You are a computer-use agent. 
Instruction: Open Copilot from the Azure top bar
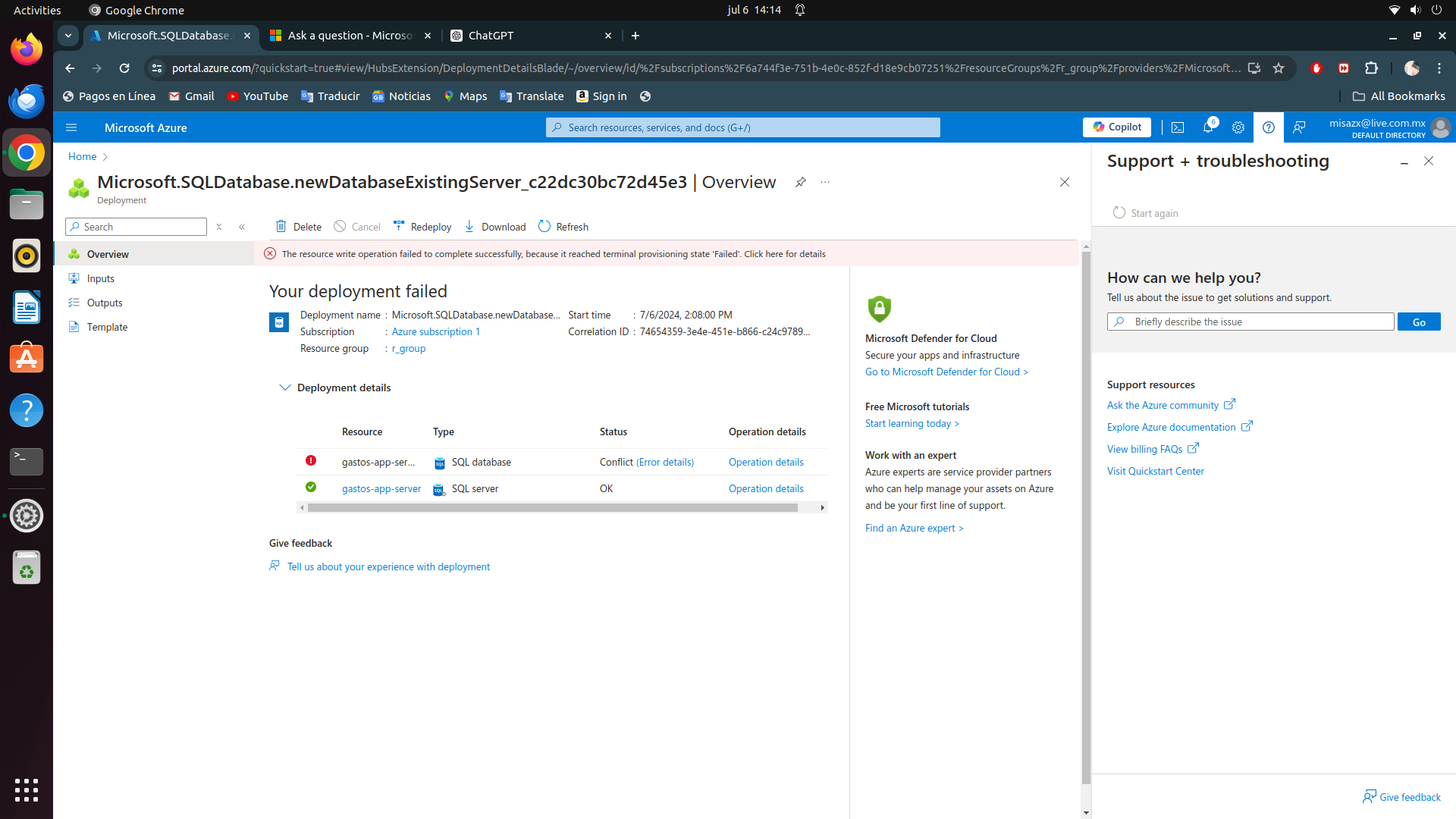1117,127
